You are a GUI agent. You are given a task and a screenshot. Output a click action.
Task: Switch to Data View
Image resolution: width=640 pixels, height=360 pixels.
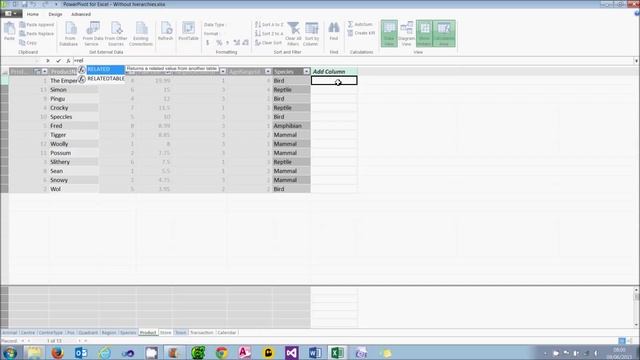click(x=389, y=33)
